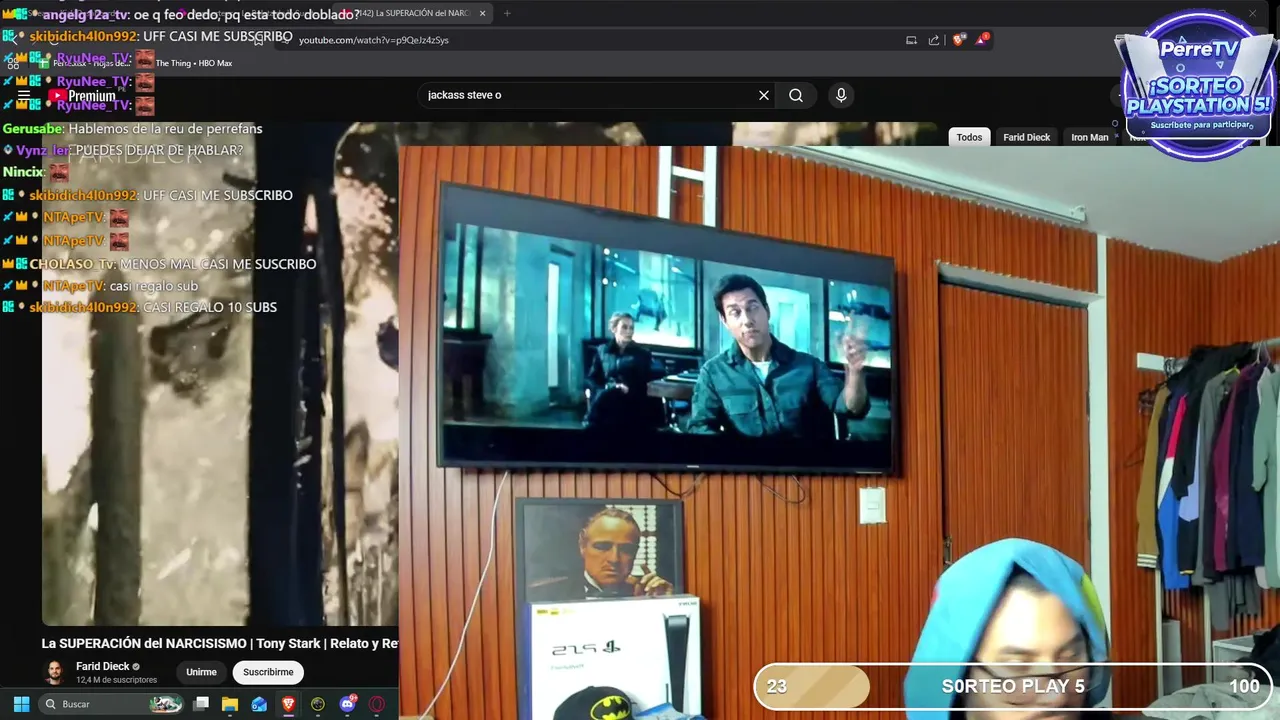This screenshot has width=1280, height=720.
Task: Click the Nincix chat username
Action: (24, 172)
